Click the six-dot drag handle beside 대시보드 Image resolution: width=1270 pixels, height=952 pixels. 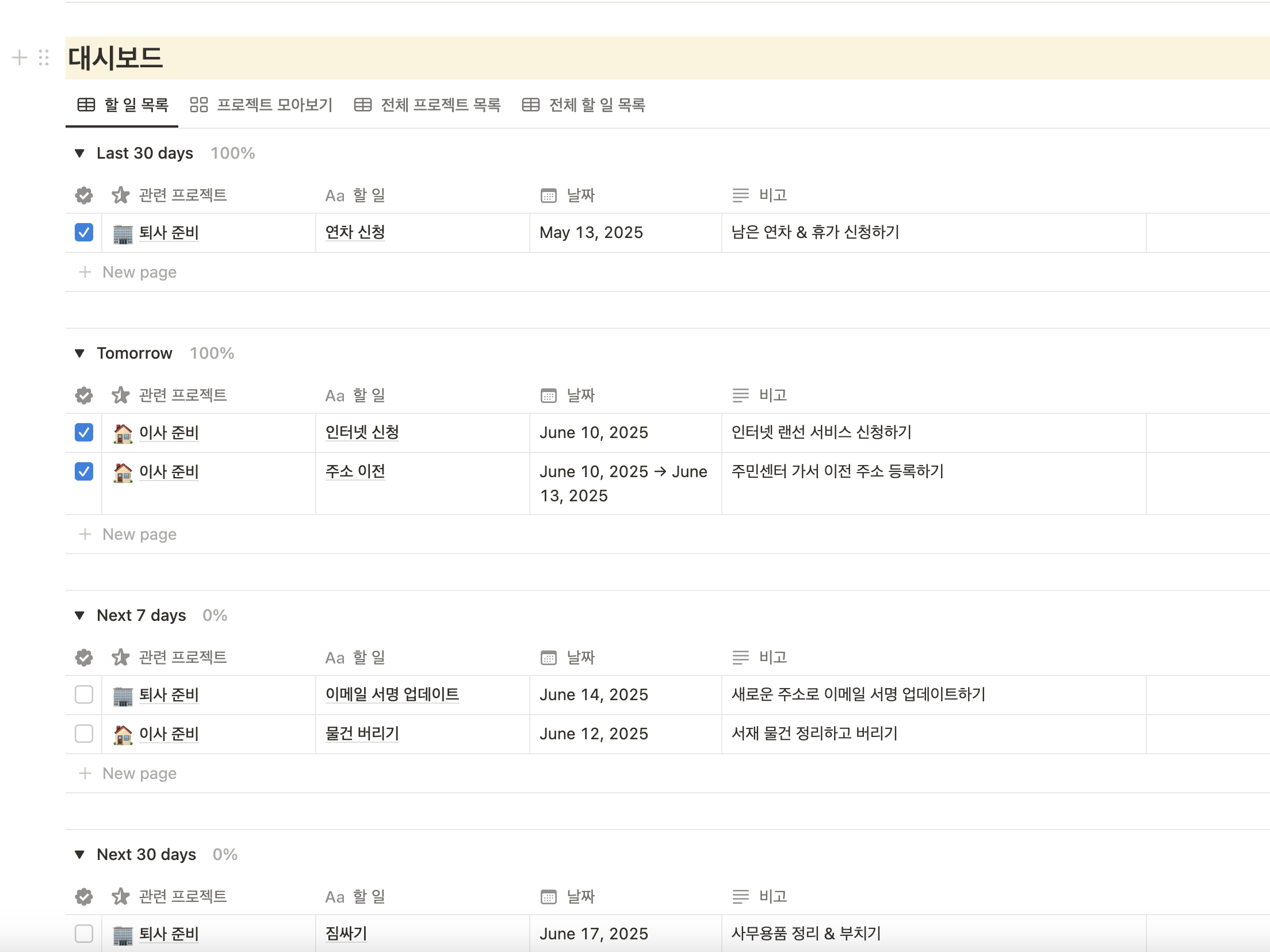coord(44,57)
